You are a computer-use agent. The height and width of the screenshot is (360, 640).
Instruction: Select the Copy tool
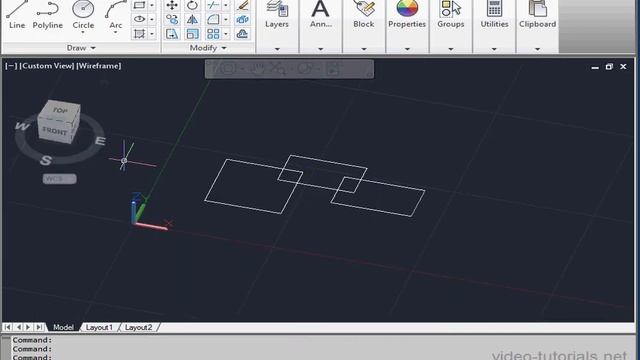point(172,19)
